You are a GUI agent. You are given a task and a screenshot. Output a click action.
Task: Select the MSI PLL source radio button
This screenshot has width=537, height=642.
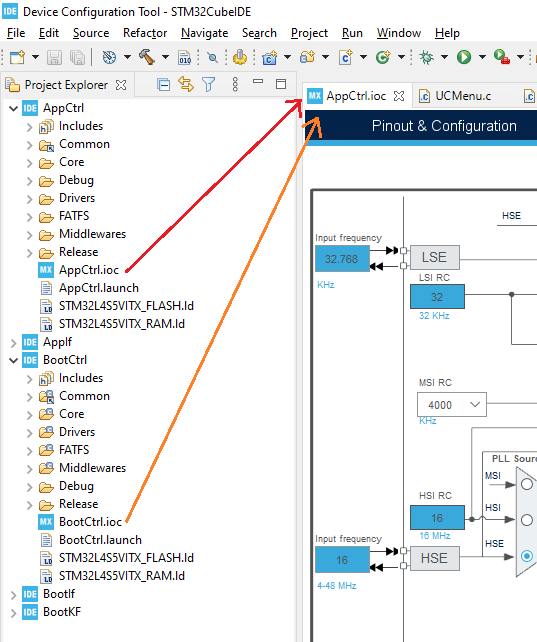527,484
